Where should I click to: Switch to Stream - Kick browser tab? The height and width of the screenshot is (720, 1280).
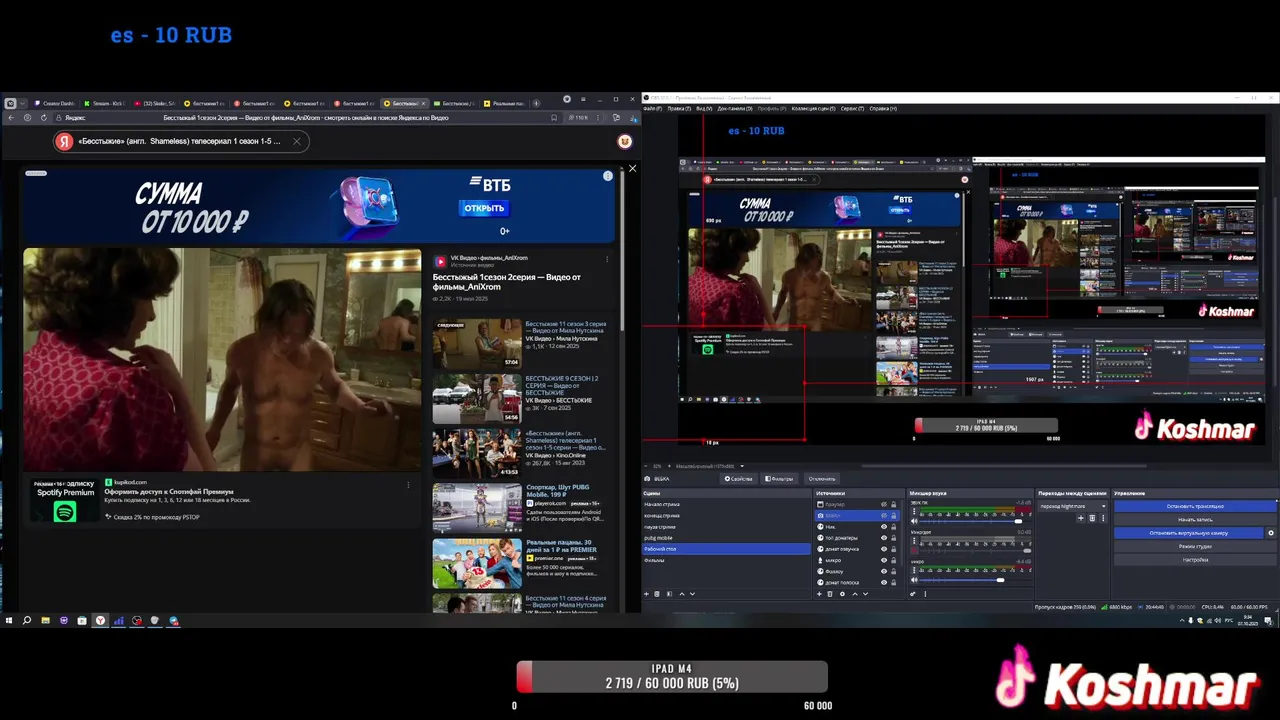tap(105, 102)
